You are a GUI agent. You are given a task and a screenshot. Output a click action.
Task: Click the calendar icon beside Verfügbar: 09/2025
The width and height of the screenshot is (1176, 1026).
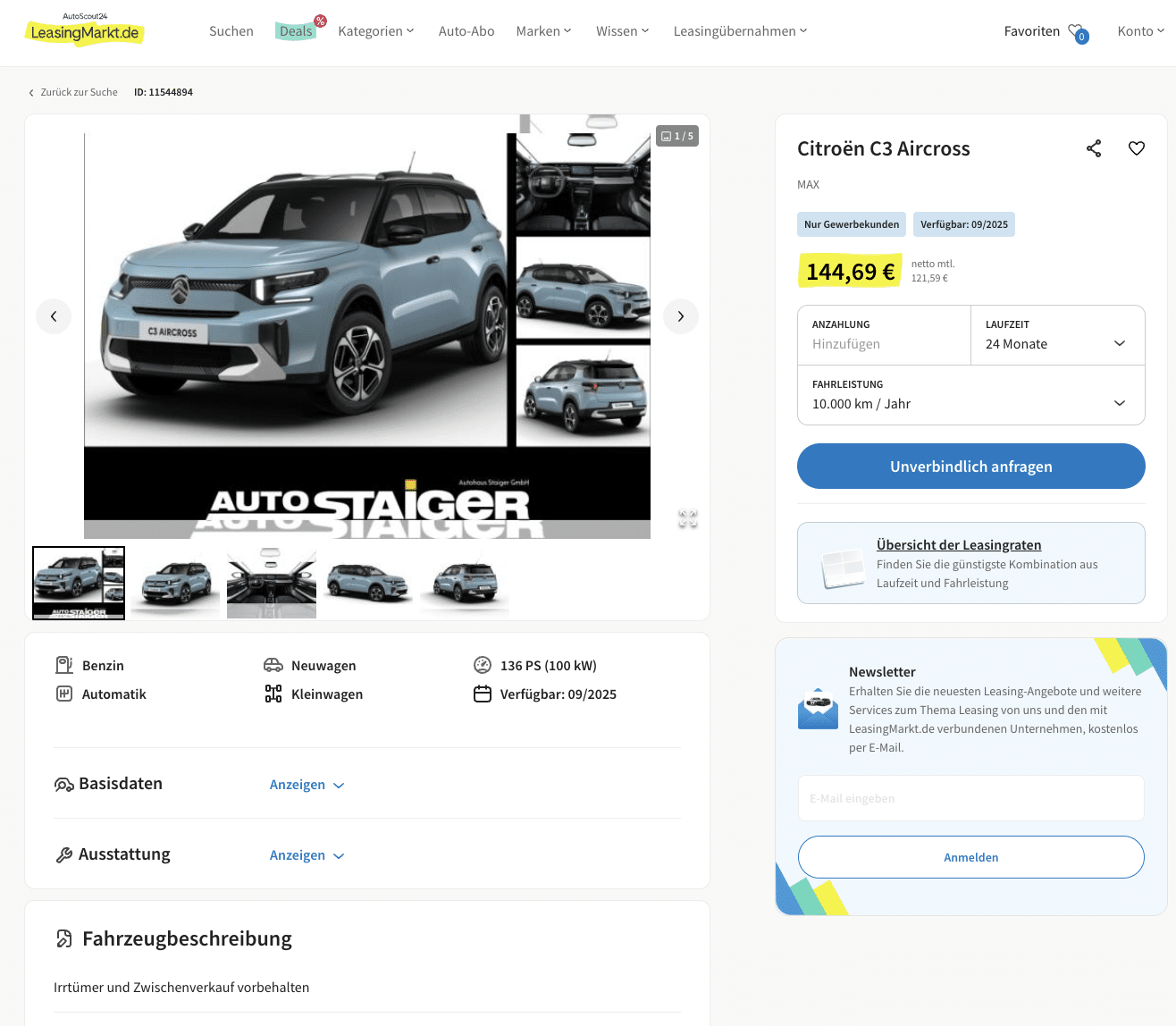point(483,694)
